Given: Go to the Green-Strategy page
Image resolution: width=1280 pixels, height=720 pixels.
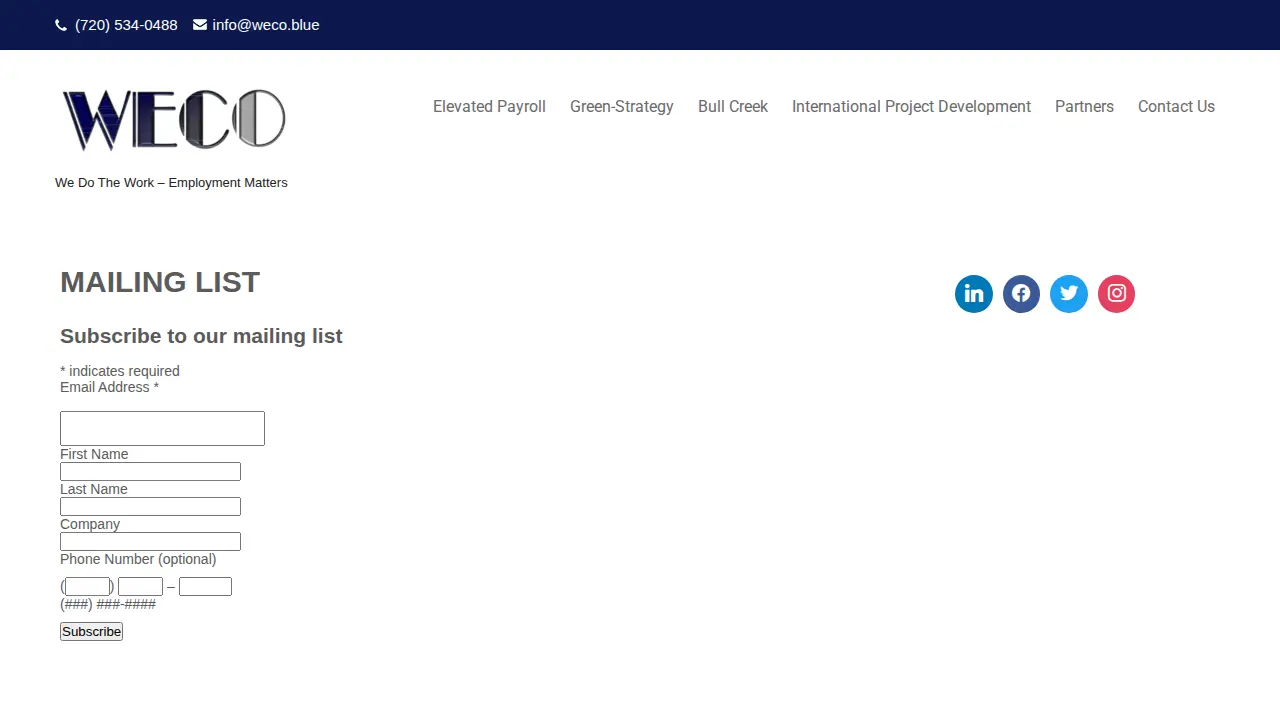Looking at the screenshot, I should tap(622, 106).
